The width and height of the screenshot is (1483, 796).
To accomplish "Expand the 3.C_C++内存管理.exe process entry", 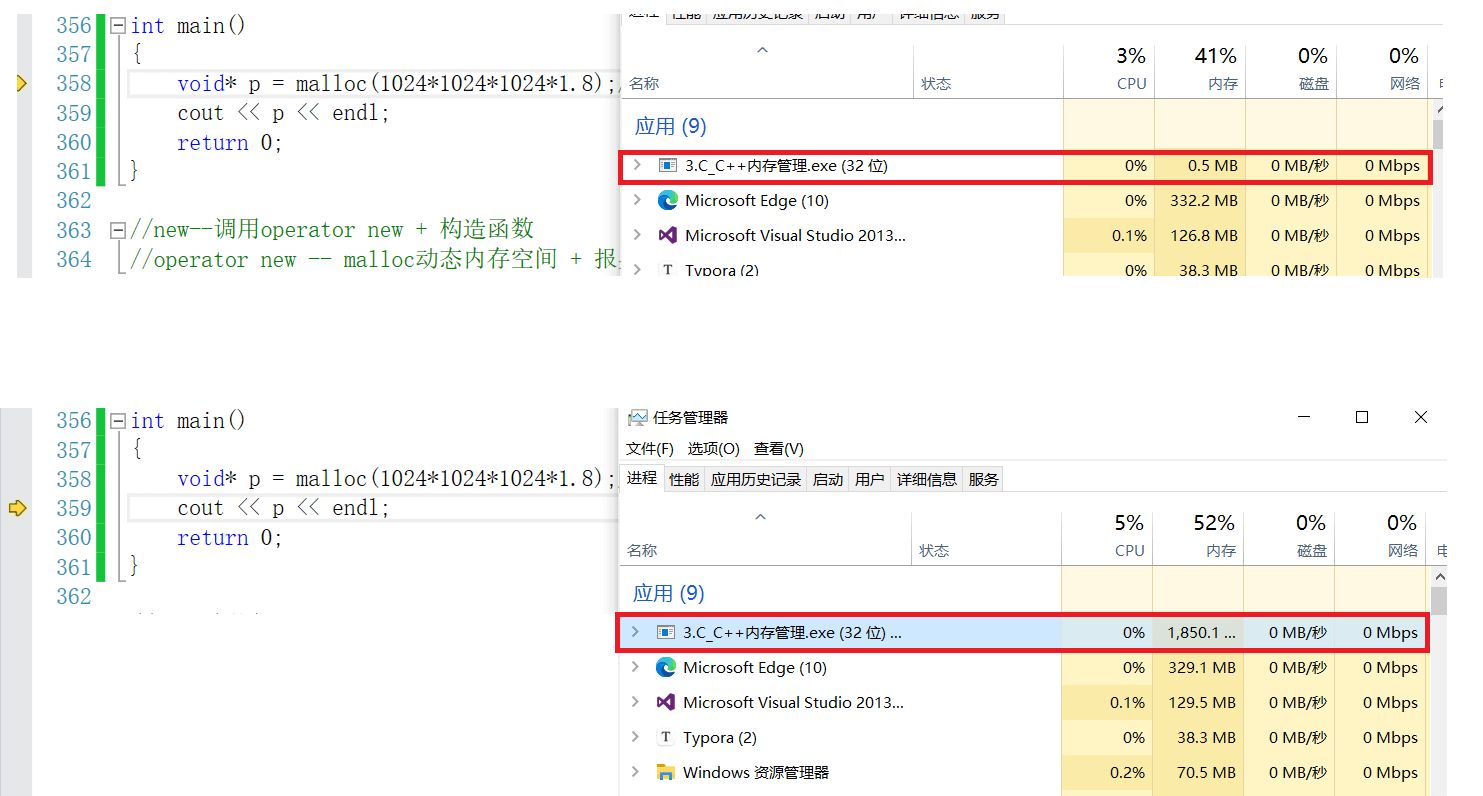I will click(x=637, y=632).
